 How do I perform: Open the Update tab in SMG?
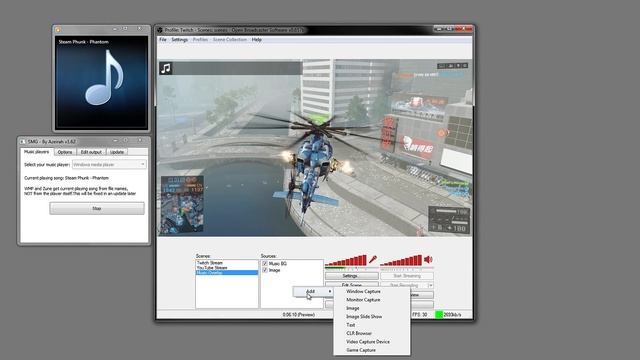(117, 152)
